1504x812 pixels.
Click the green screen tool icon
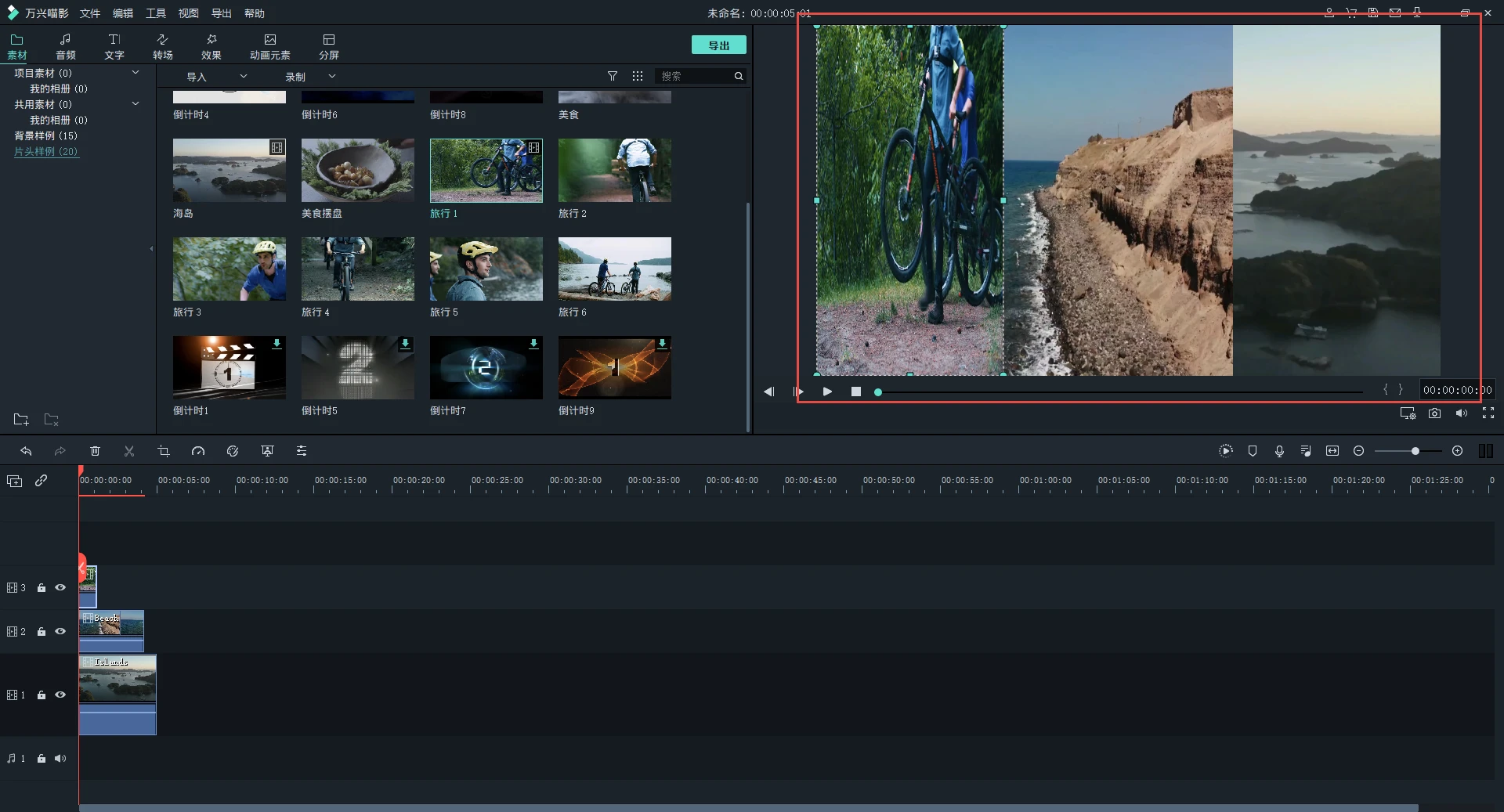tap(267, 451)
